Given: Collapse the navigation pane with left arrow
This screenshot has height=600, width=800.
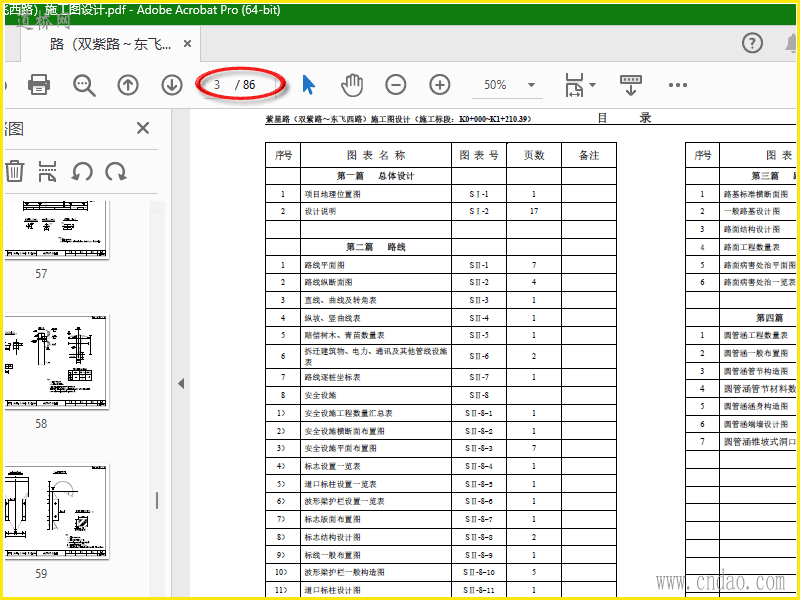Looking at the screenshot, I should [x=181, y=384].
